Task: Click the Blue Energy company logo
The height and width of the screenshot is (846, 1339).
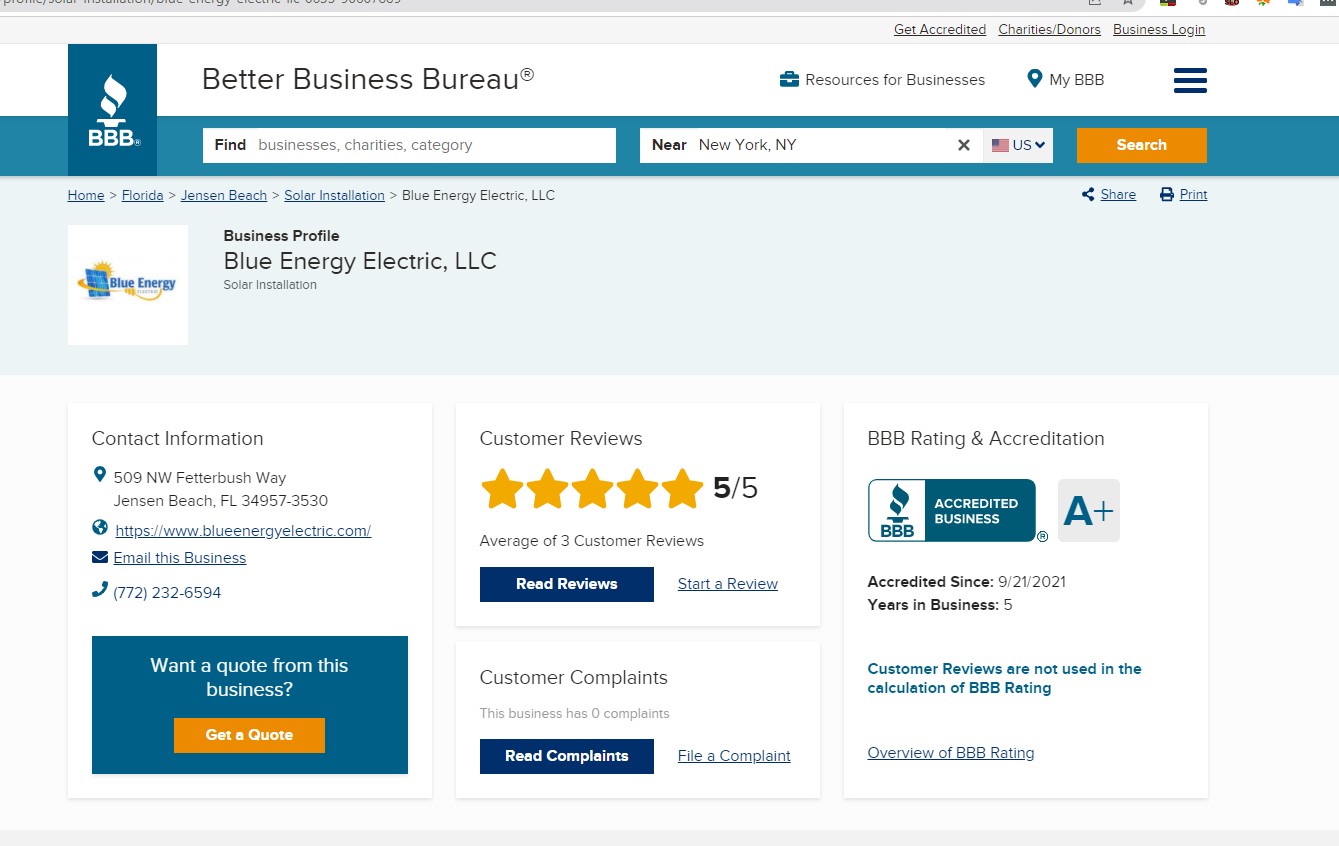Action: pyautogui.click(x=128, y=285)
